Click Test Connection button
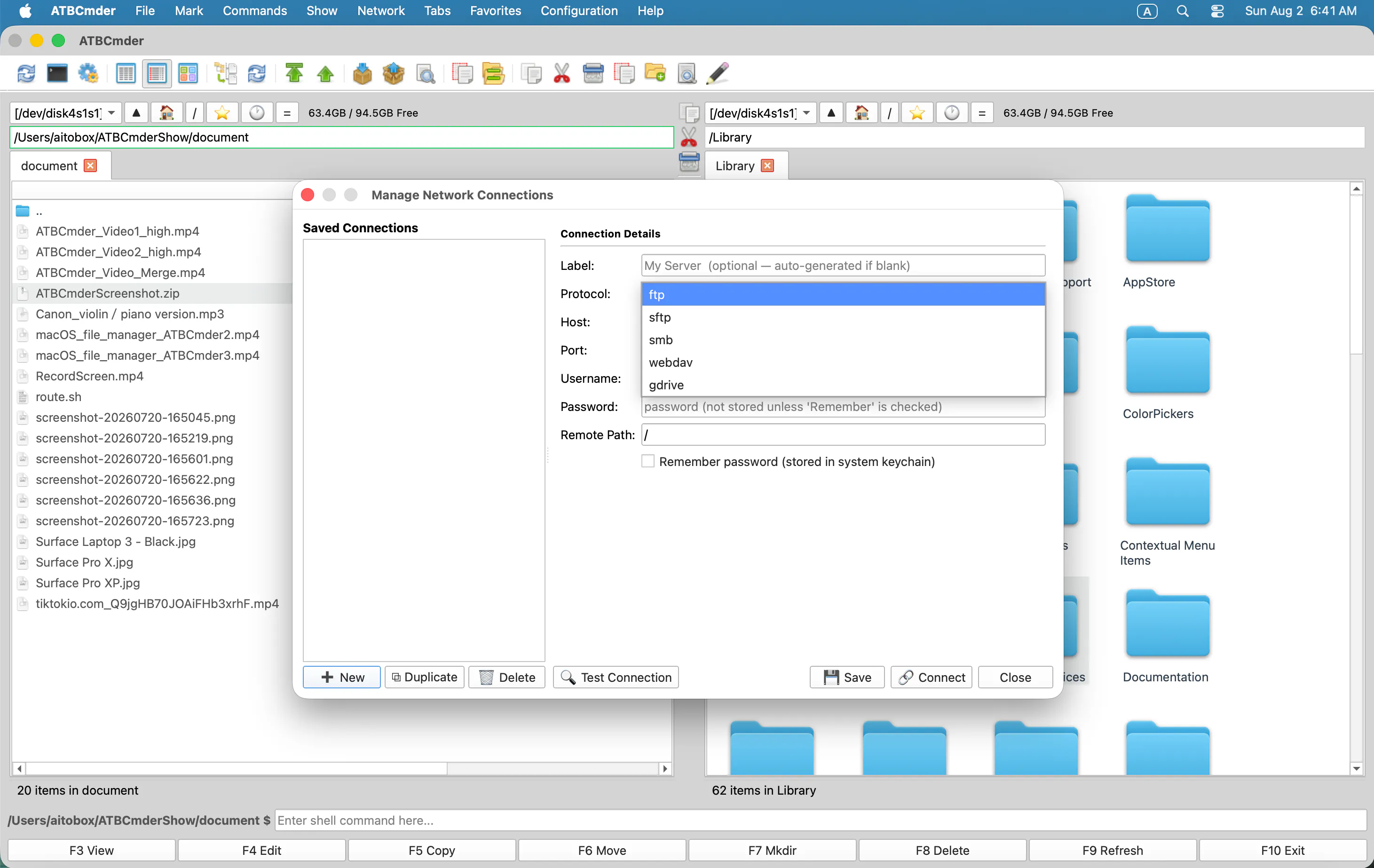 point(616,678)
